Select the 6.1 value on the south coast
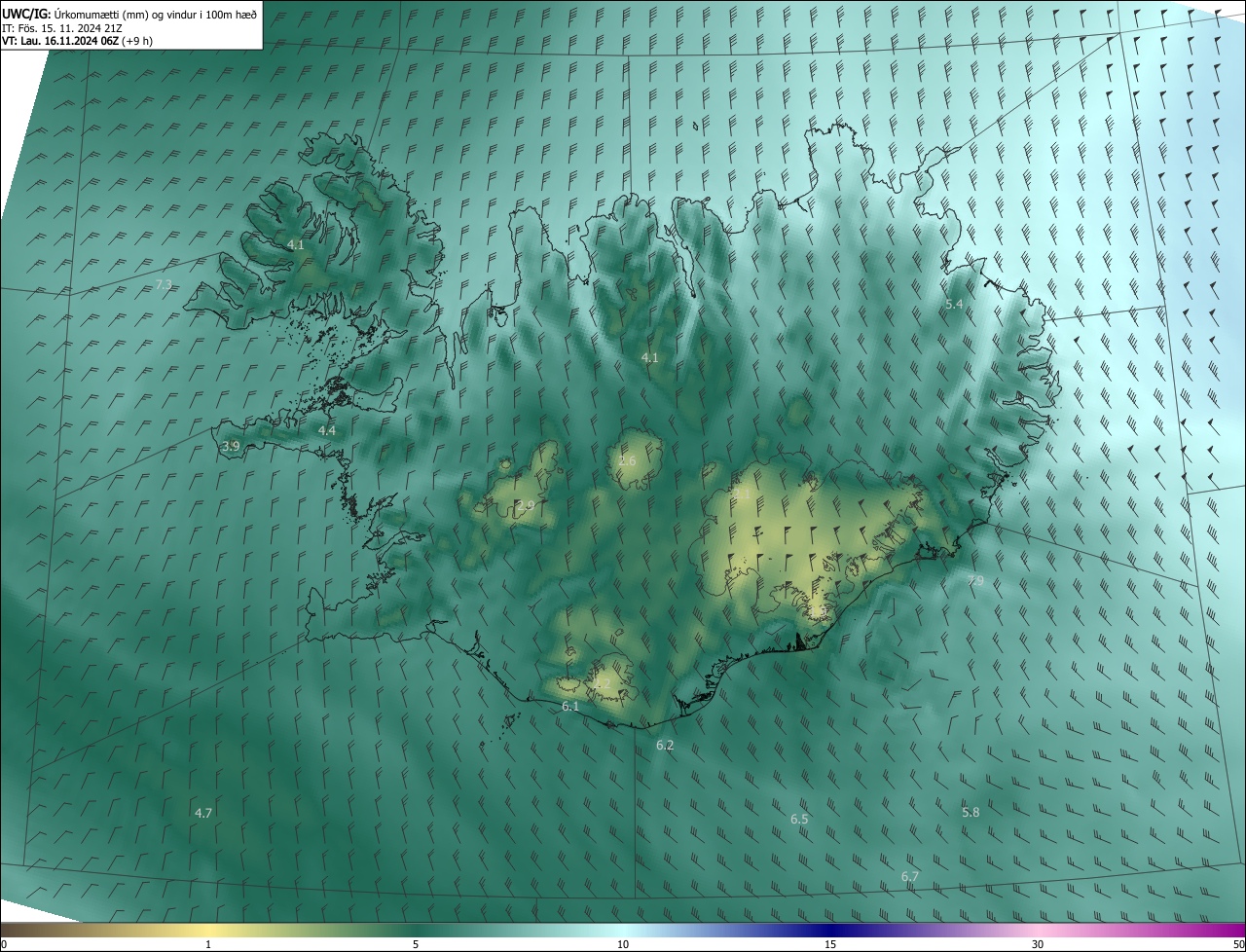The image size is (1246, 952). [570, 706]
